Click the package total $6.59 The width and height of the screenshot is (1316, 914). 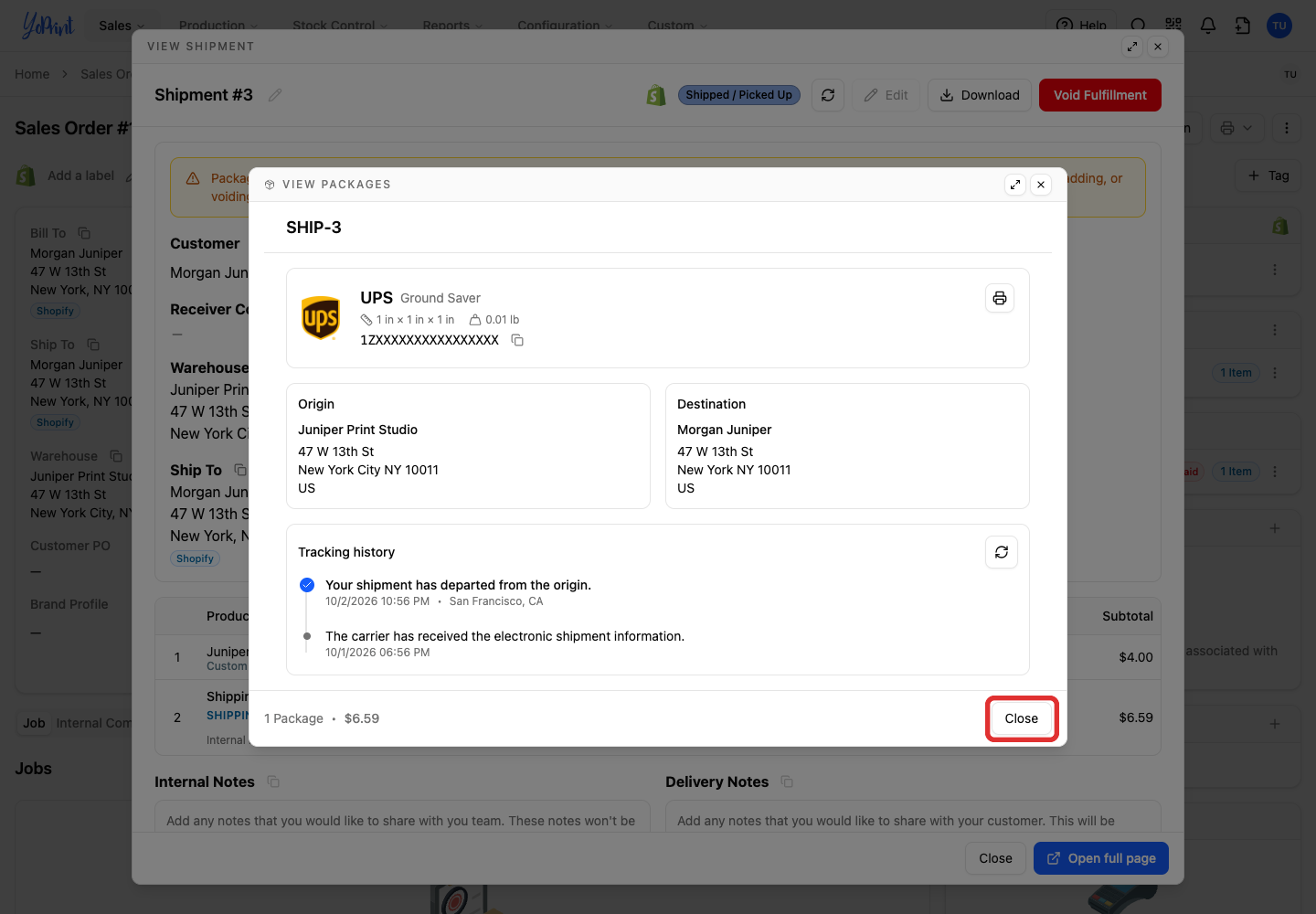[x=362, y=718]
